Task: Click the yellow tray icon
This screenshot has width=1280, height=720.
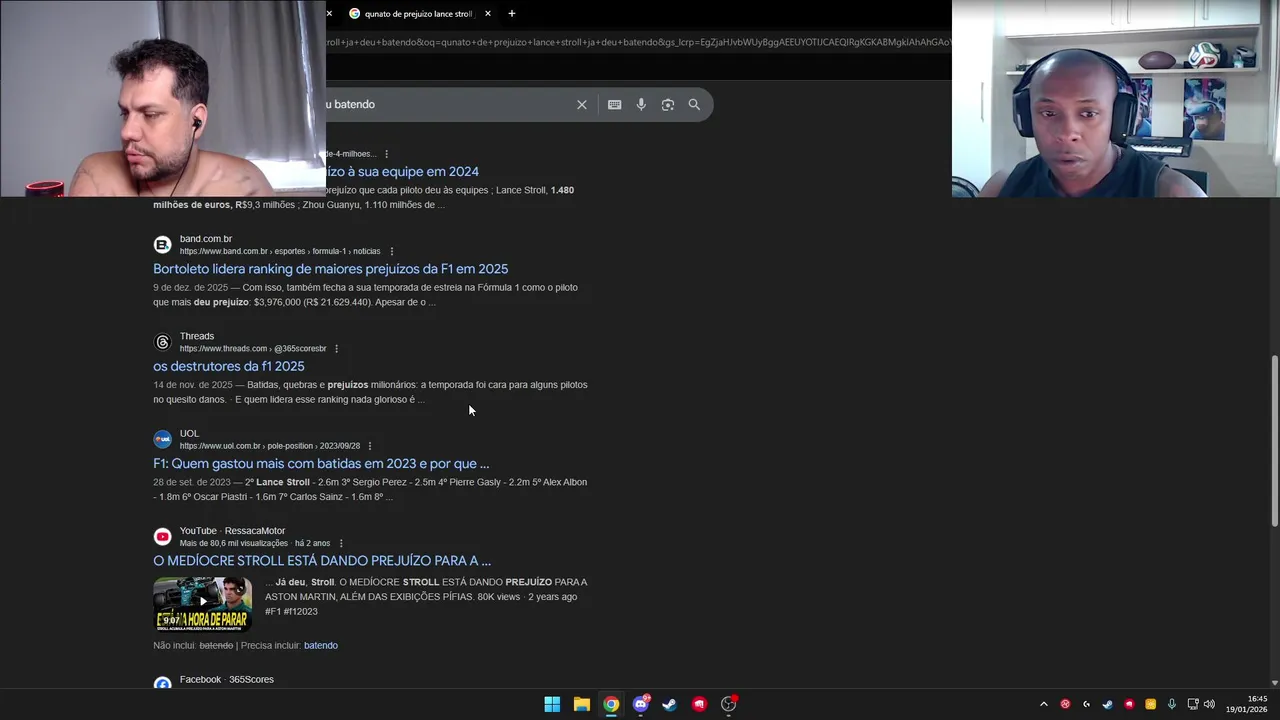Action: coord(1151,704)
